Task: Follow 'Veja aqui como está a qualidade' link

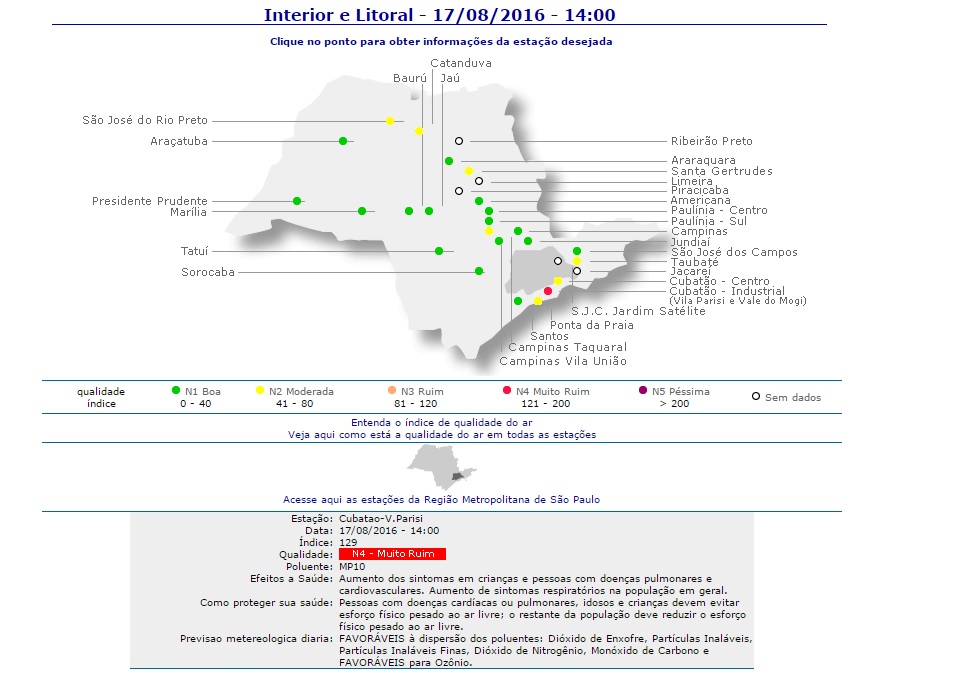Action: [442, 435]
